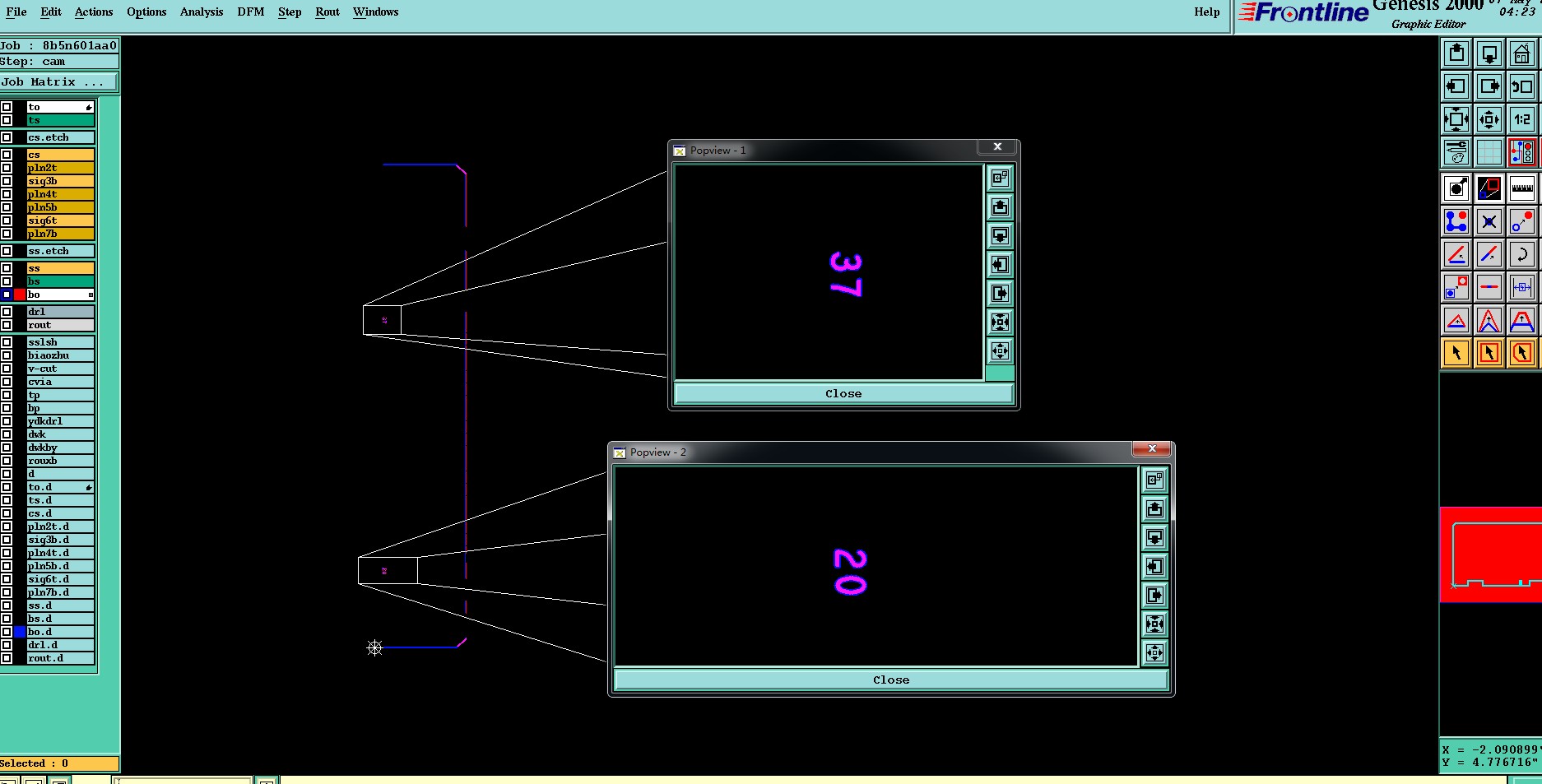
Task: Click Close button in Popview - 1
Action: 843,394
